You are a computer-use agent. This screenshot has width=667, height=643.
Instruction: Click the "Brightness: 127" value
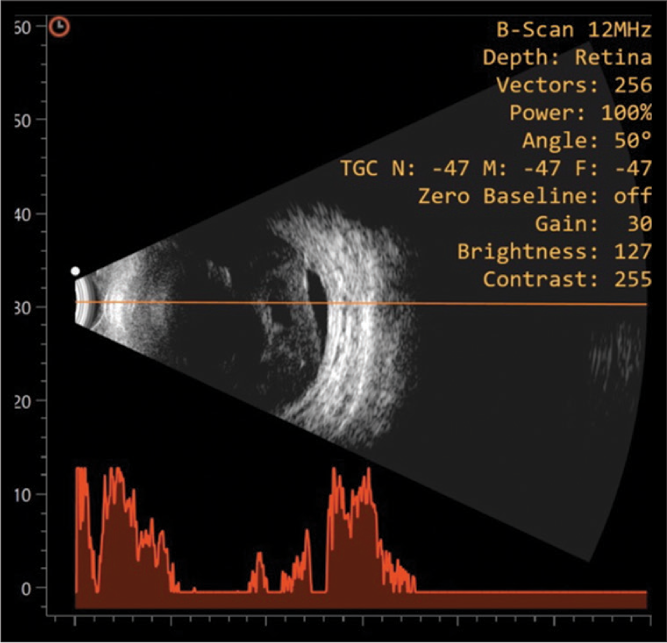554,252
